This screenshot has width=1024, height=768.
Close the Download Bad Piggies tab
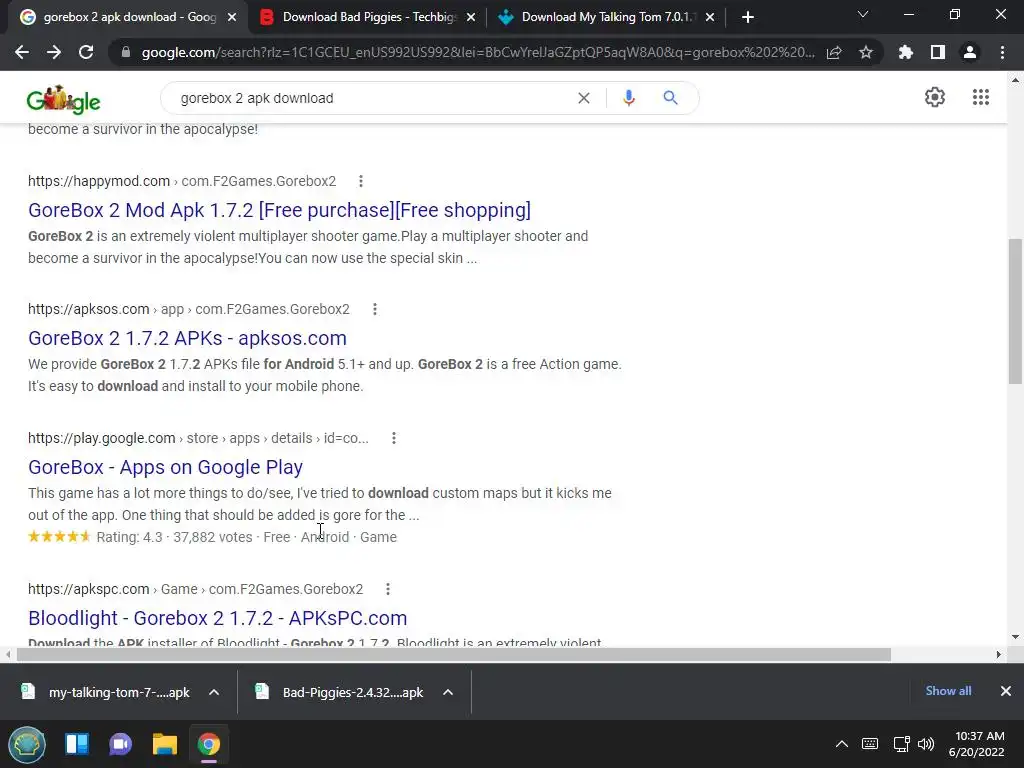tap(471, 18)
